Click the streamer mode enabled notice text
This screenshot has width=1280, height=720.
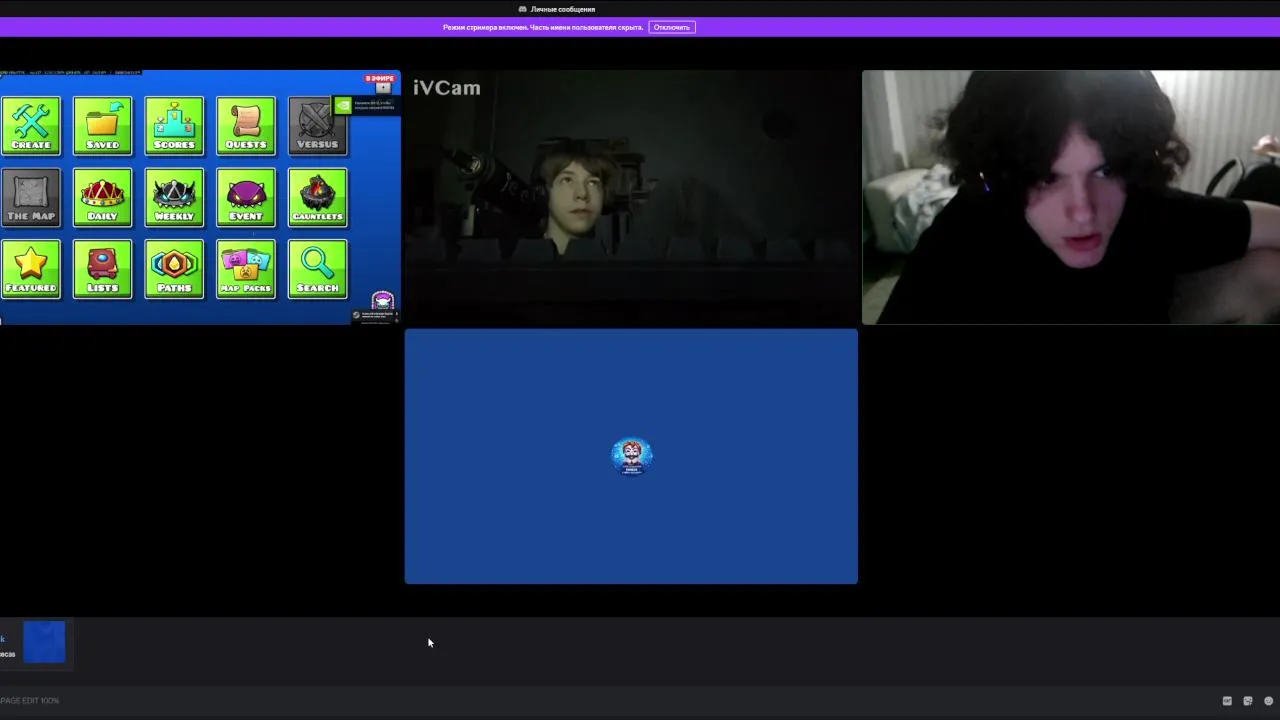[543, 27]
